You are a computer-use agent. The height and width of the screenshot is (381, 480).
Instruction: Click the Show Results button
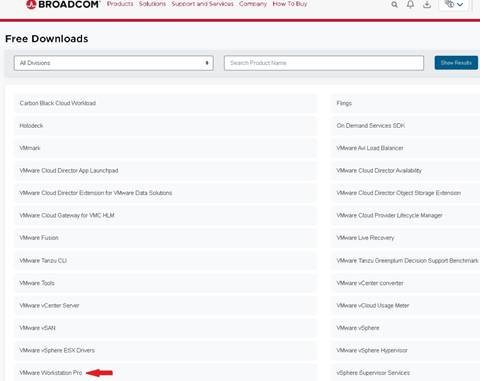[456, 63]
